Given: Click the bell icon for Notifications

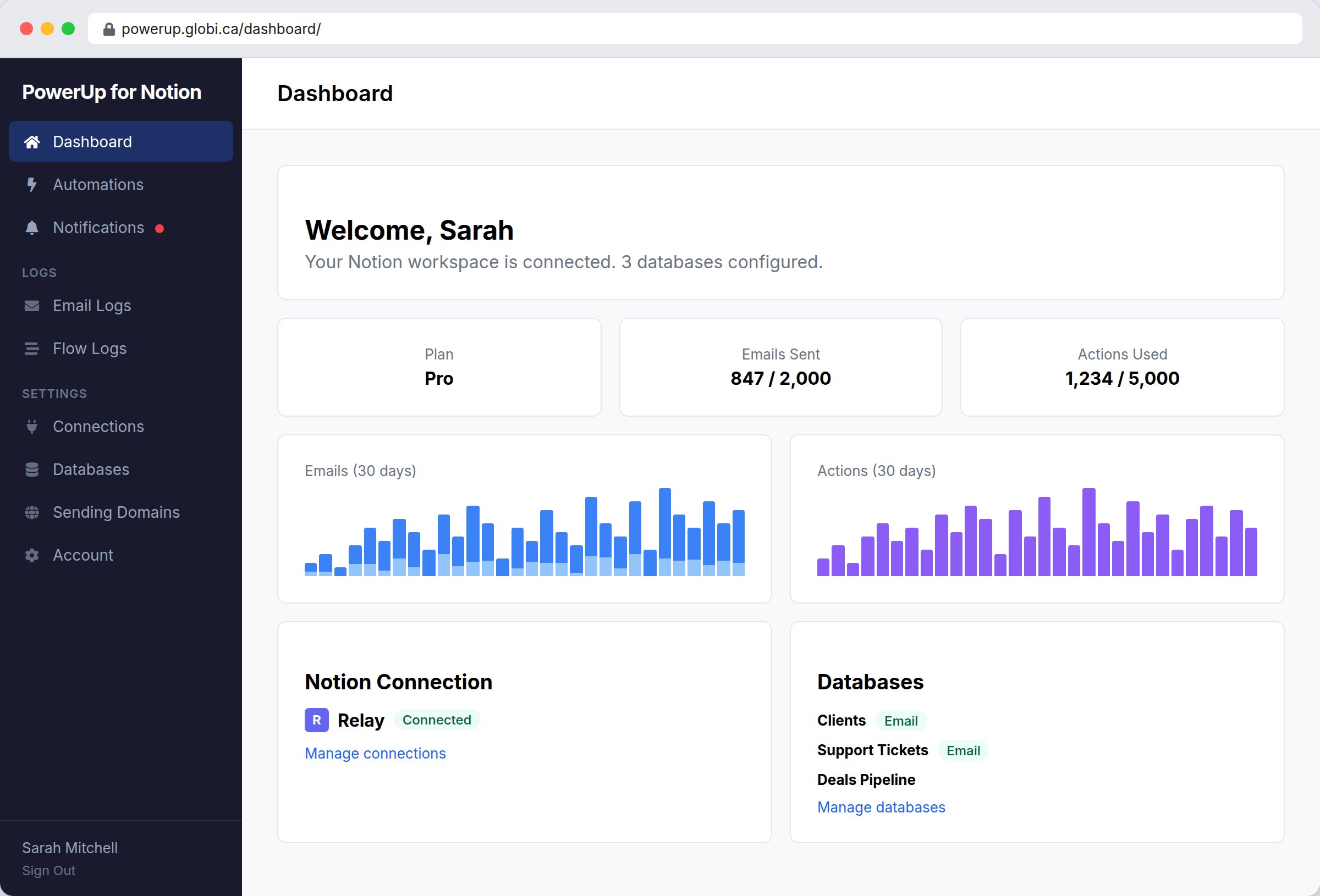Looking at the screenshot, I should pyautogui.click(x=32, y=227).
